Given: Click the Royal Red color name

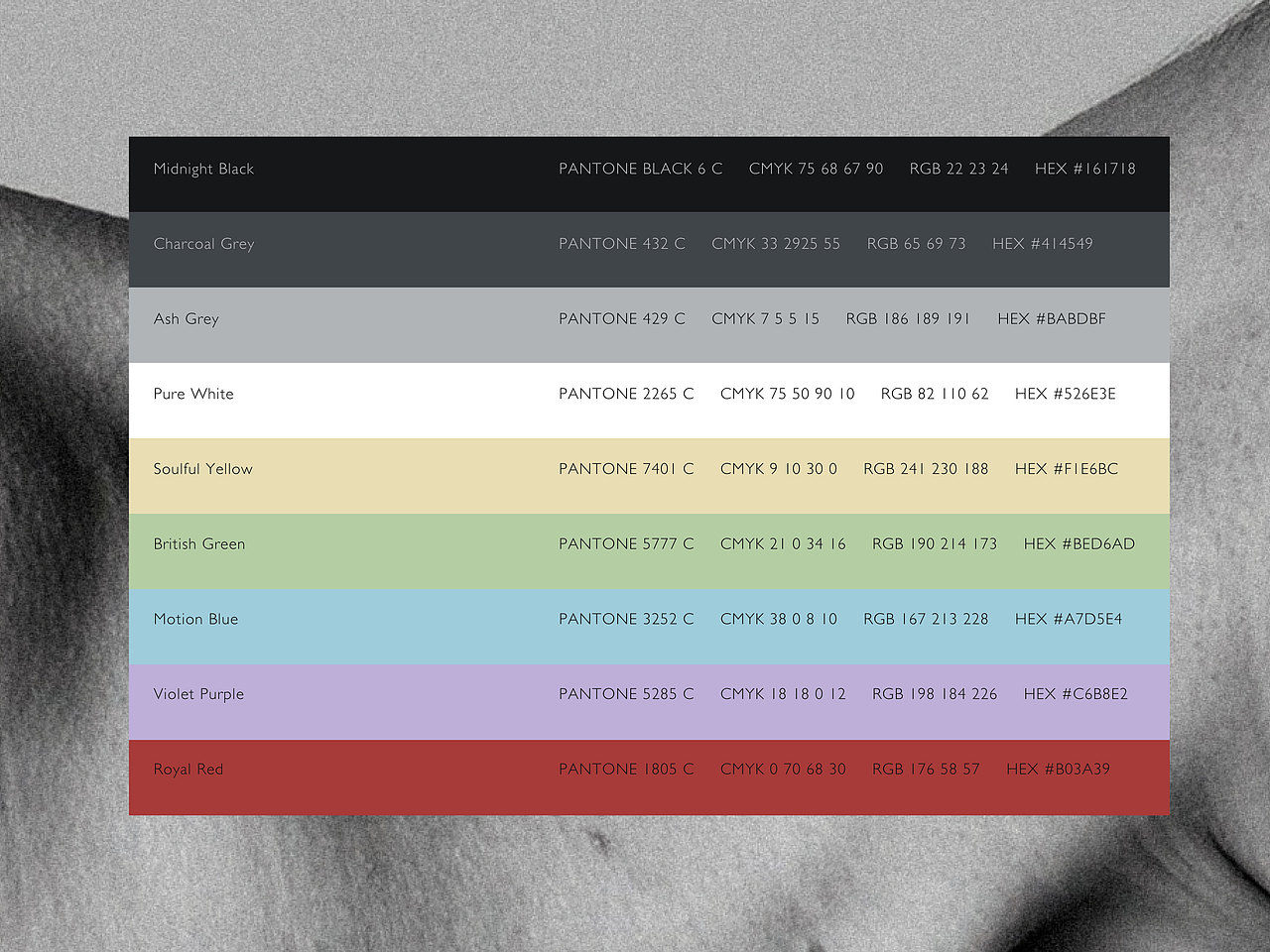Looking at the screenshot, I should click(x=188, y=770).
